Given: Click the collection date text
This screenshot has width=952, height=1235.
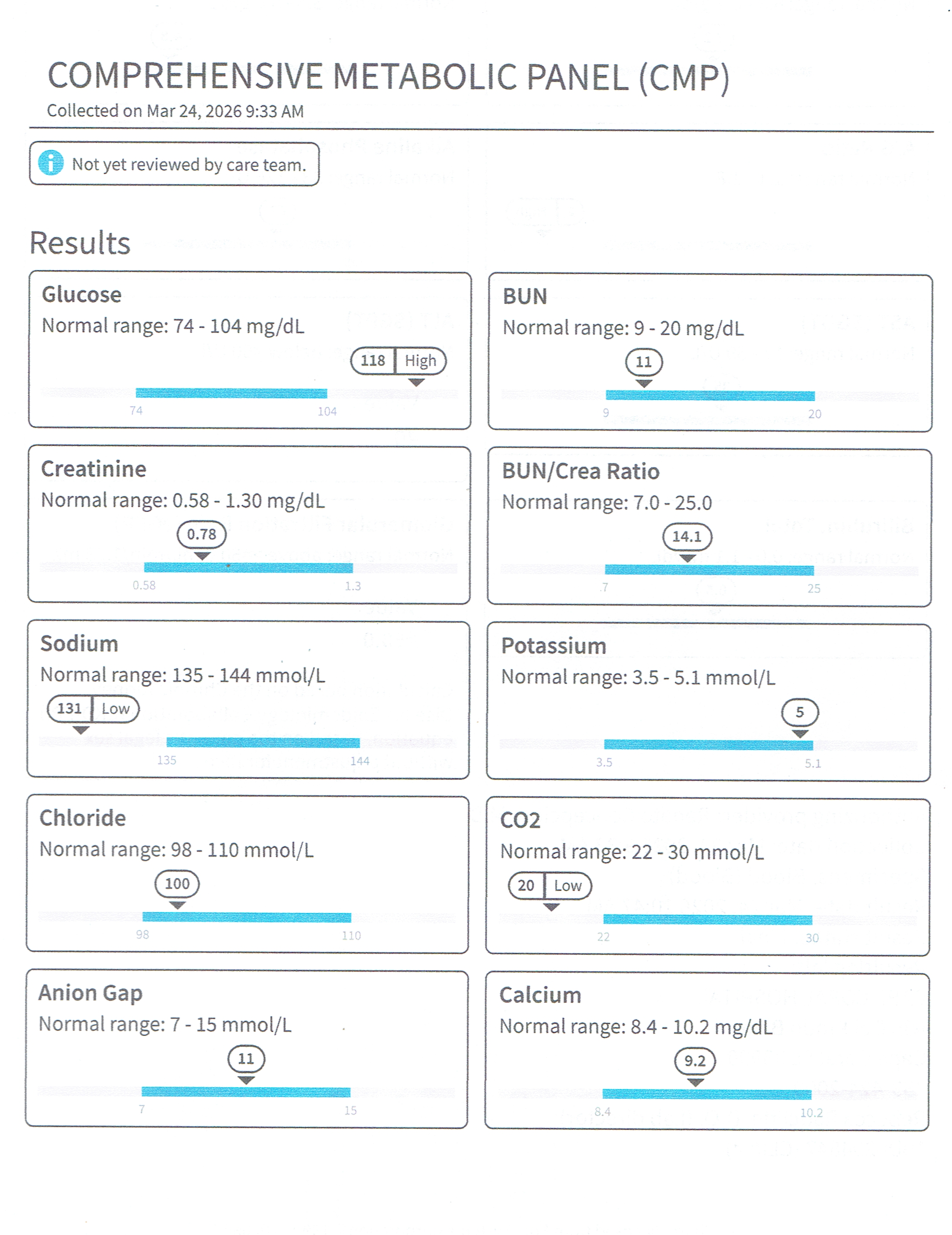Looking at the screenshot, I should (175, 111).
